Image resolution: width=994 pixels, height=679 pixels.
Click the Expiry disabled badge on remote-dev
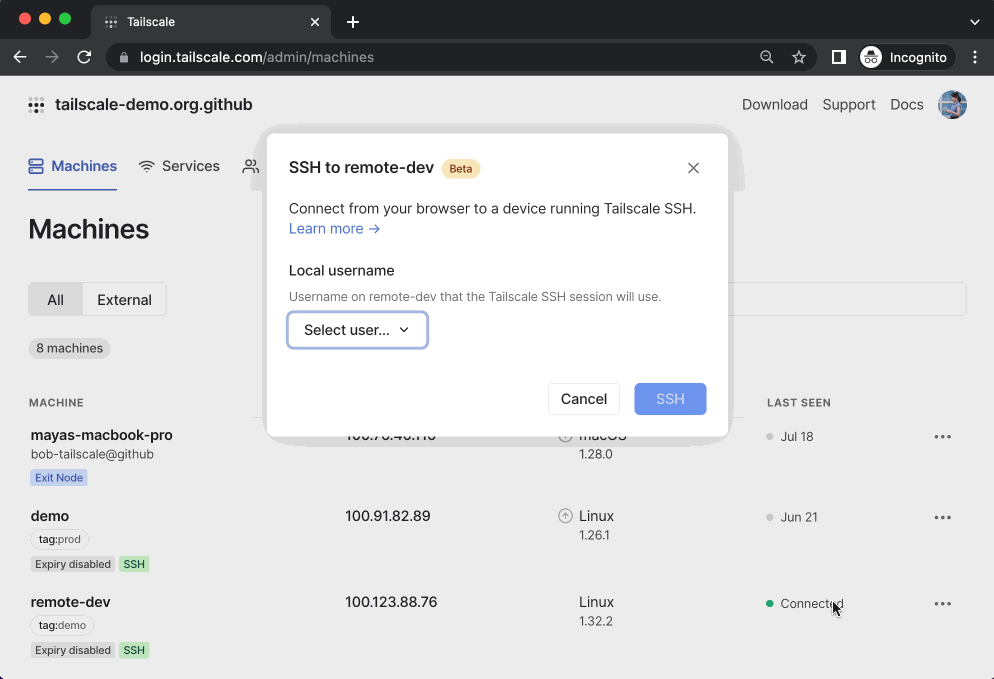pyautogui.click(x=73, y=650)
